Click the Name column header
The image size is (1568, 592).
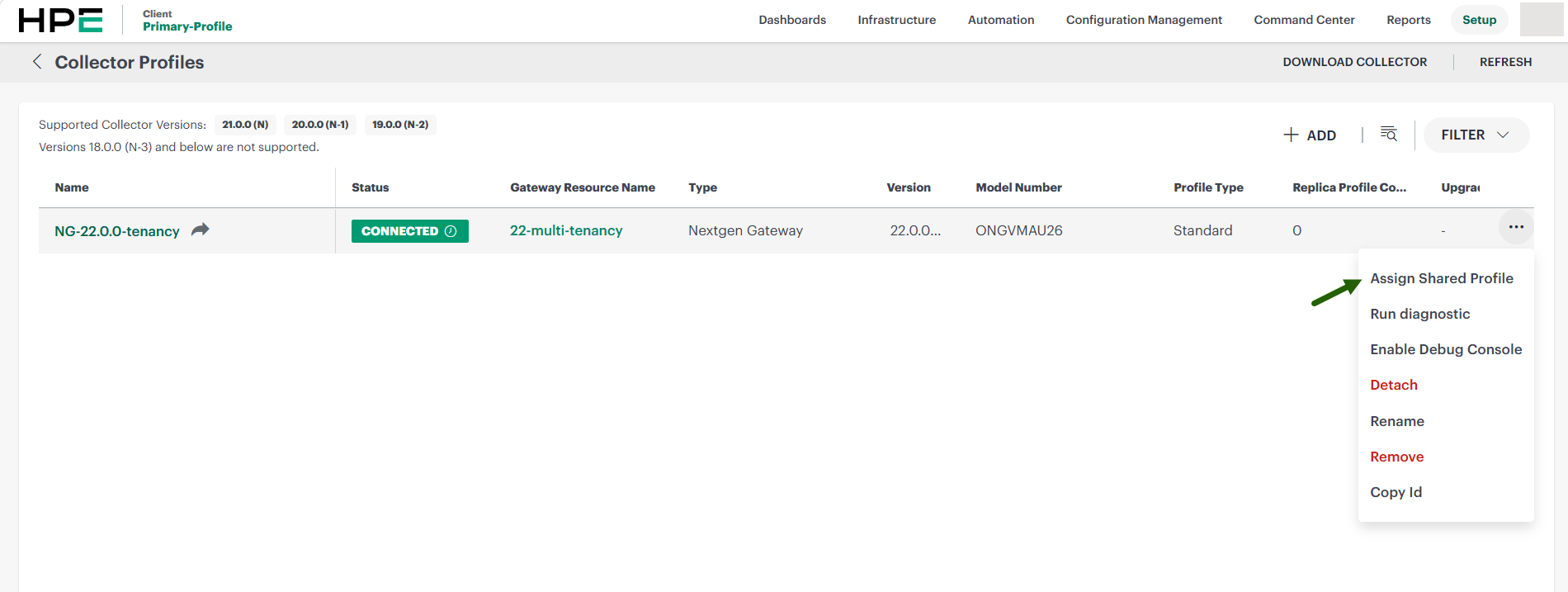[72, 187]
